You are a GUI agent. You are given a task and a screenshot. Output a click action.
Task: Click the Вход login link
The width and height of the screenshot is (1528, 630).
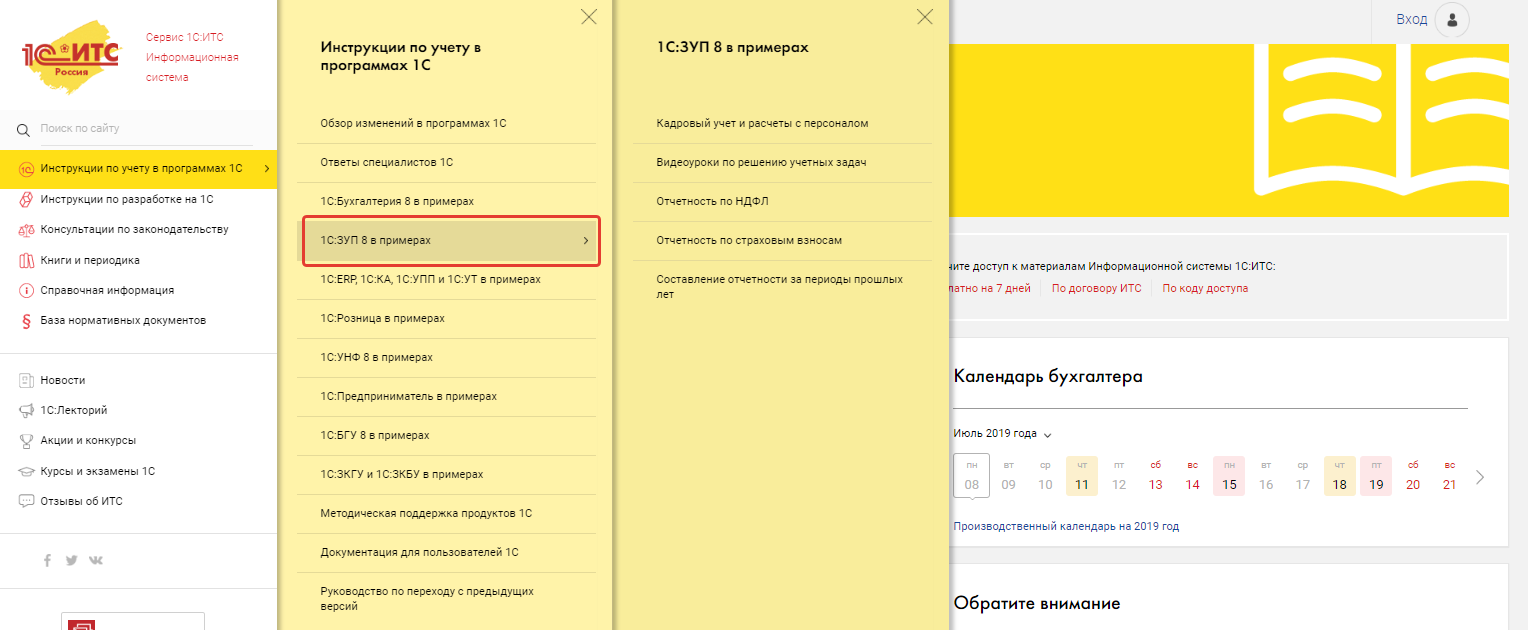1412,20
